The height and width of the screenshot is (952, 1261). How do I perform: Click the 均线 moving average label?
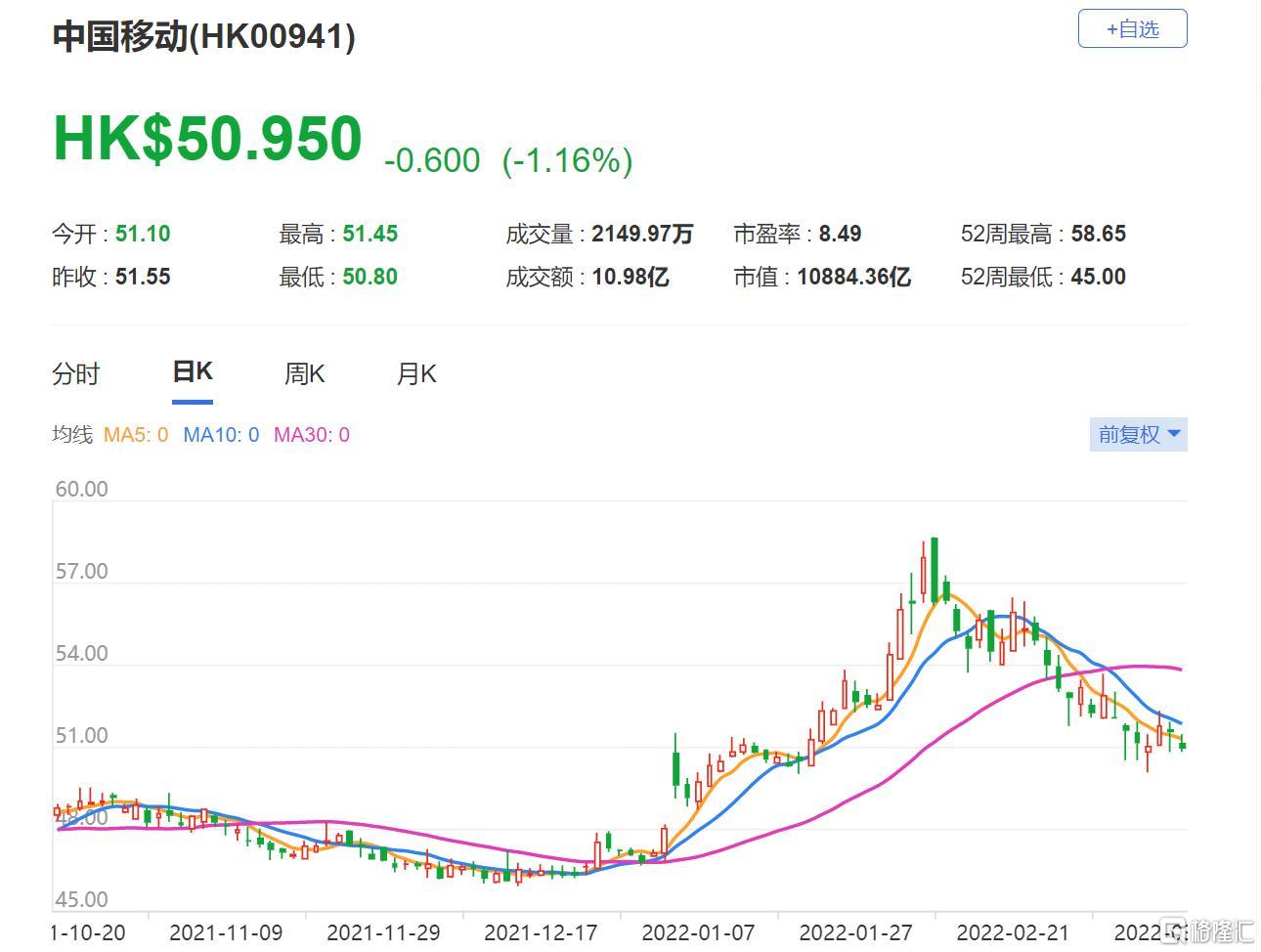71,435
